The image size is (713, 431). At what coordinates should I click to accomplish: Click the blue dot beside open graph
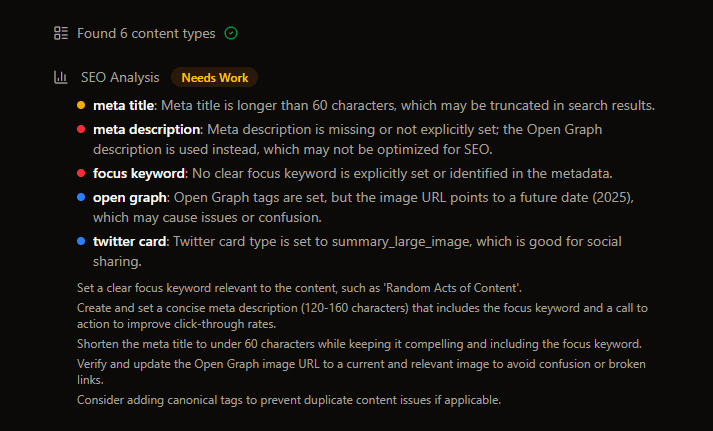click(x=81, y=197)
